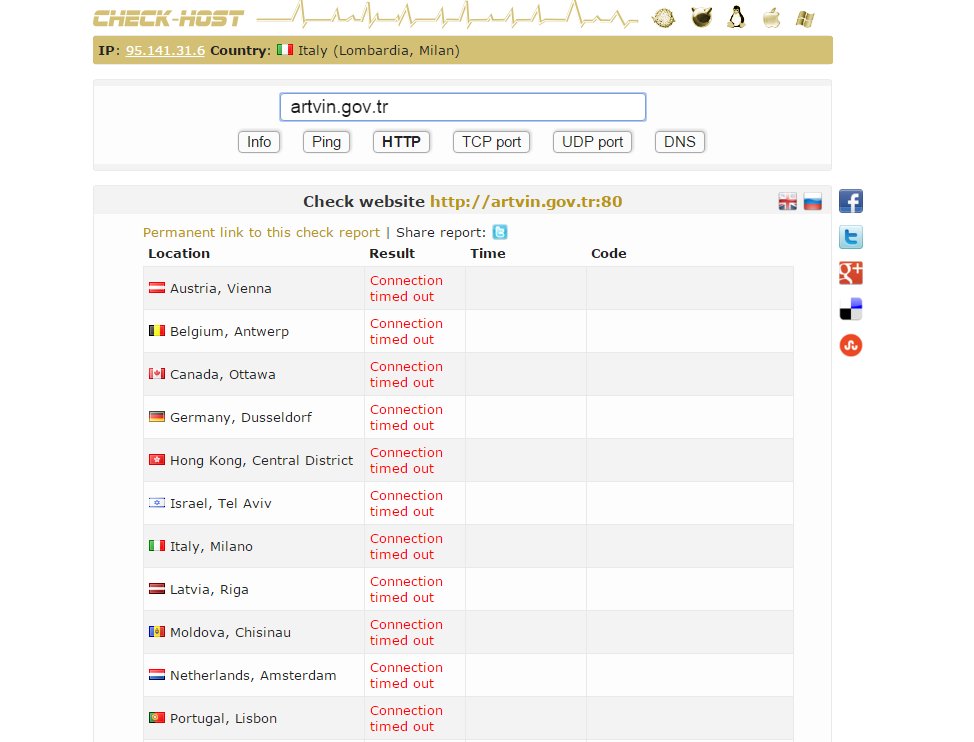Share on Delicious from the sidebar
The image size is (974, 742).
click(851, 309)
